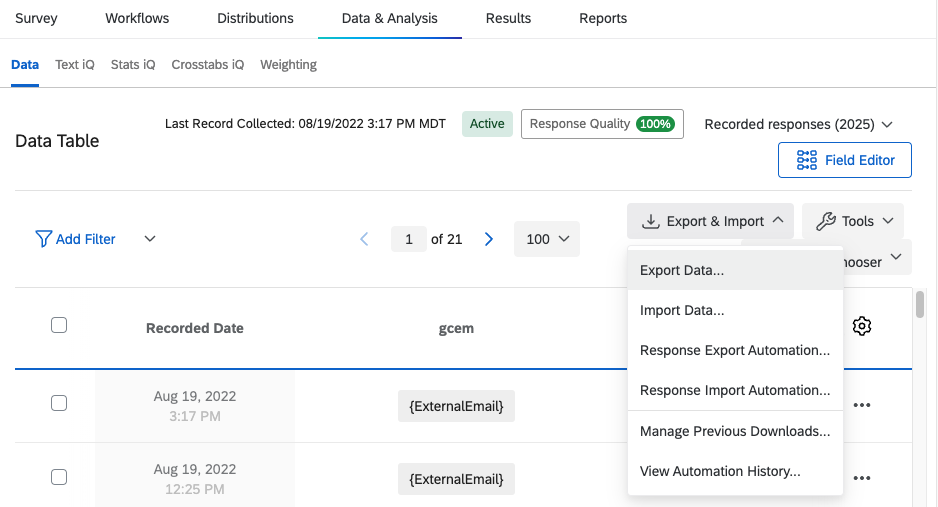Open the Distributions tab
Image resolution: width=938 pixels, height=507 pixels.
click(x=255, y=19)
